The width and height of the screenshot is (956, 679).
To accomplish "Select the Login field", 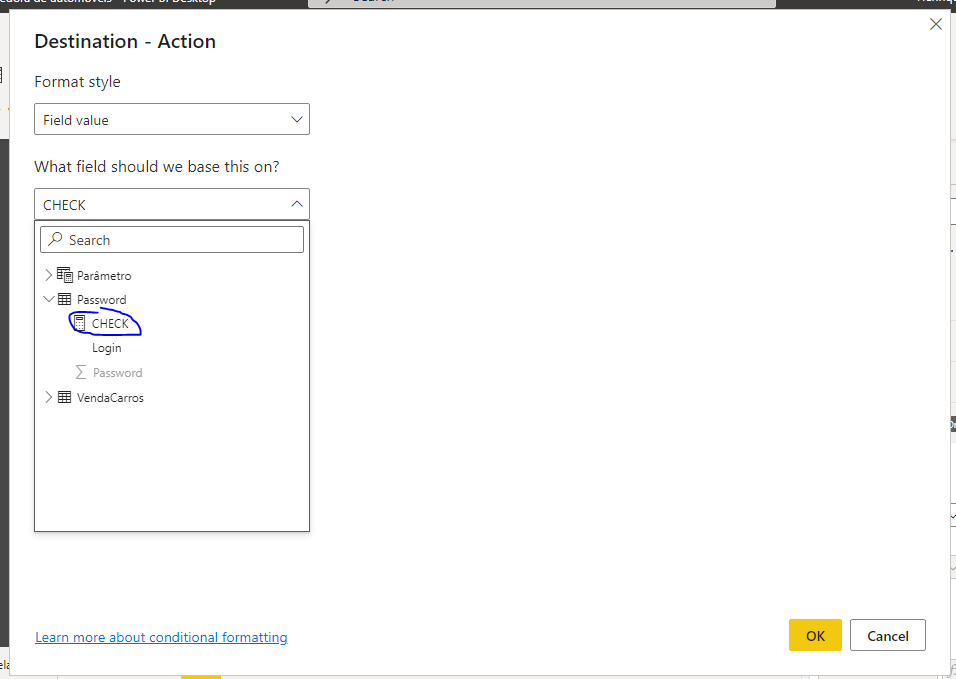I will 107,348.
